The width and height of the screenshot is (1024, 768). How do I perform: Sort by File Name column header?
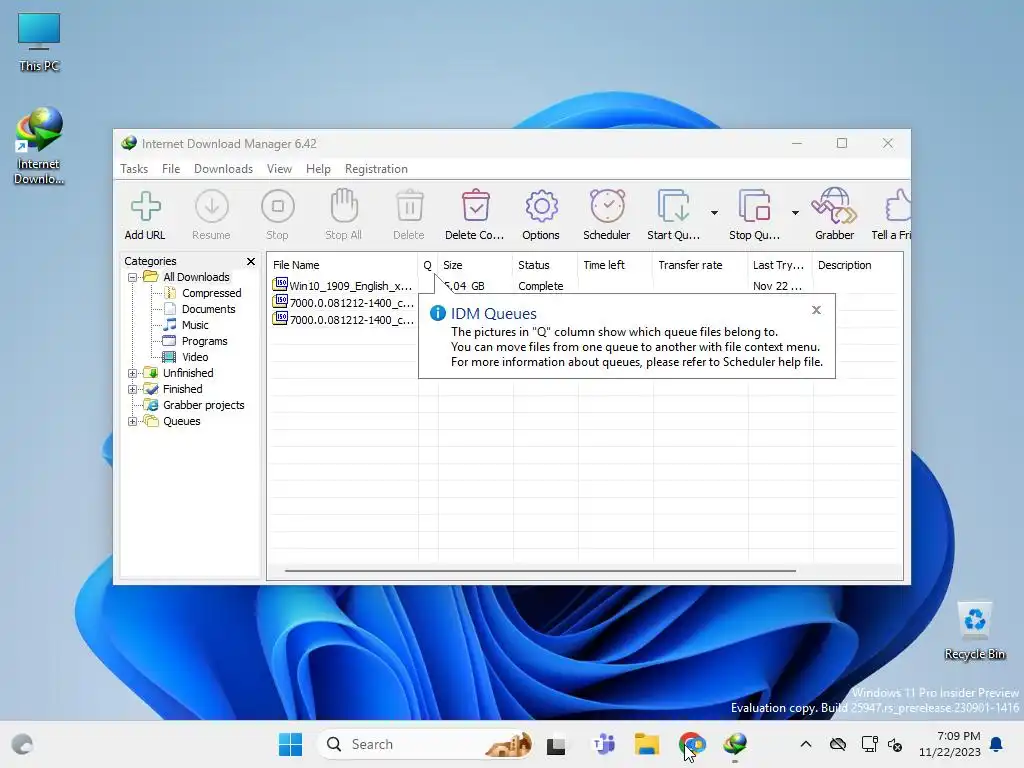pyautogui.click(x=343, y=265)
